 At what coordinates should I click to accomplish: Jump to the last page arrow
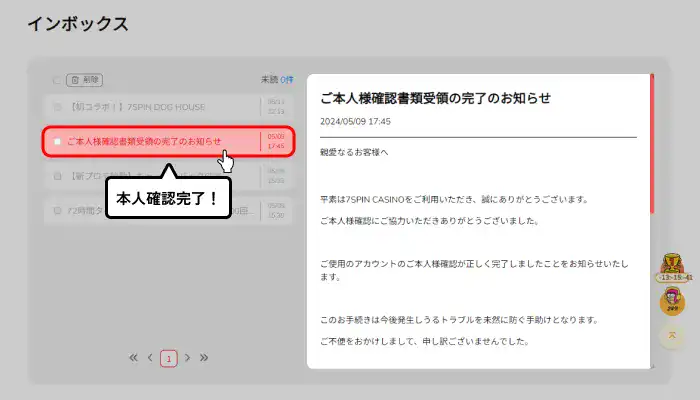coord(204,358)
